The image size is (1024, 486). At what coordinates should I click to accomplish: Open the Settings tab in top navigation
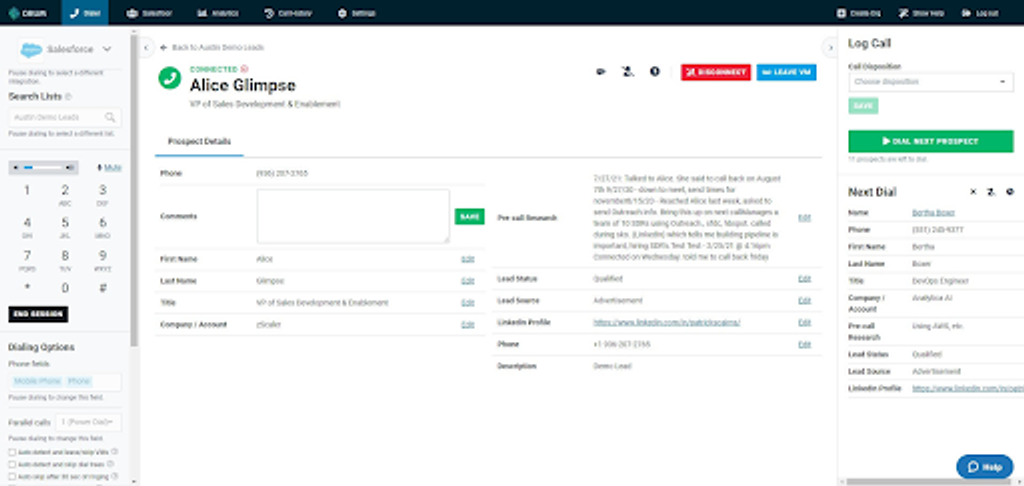click(x=357, y=13)
